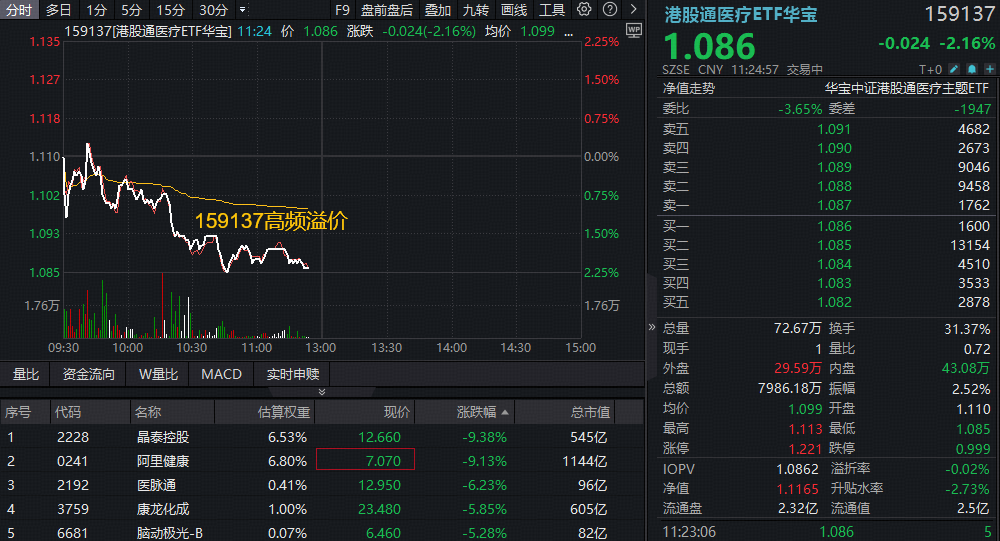Image resolution: width=1000 pixels, height=541 pixels.
Task: Open the MACD indicator tab
Action: click(221, 374)
